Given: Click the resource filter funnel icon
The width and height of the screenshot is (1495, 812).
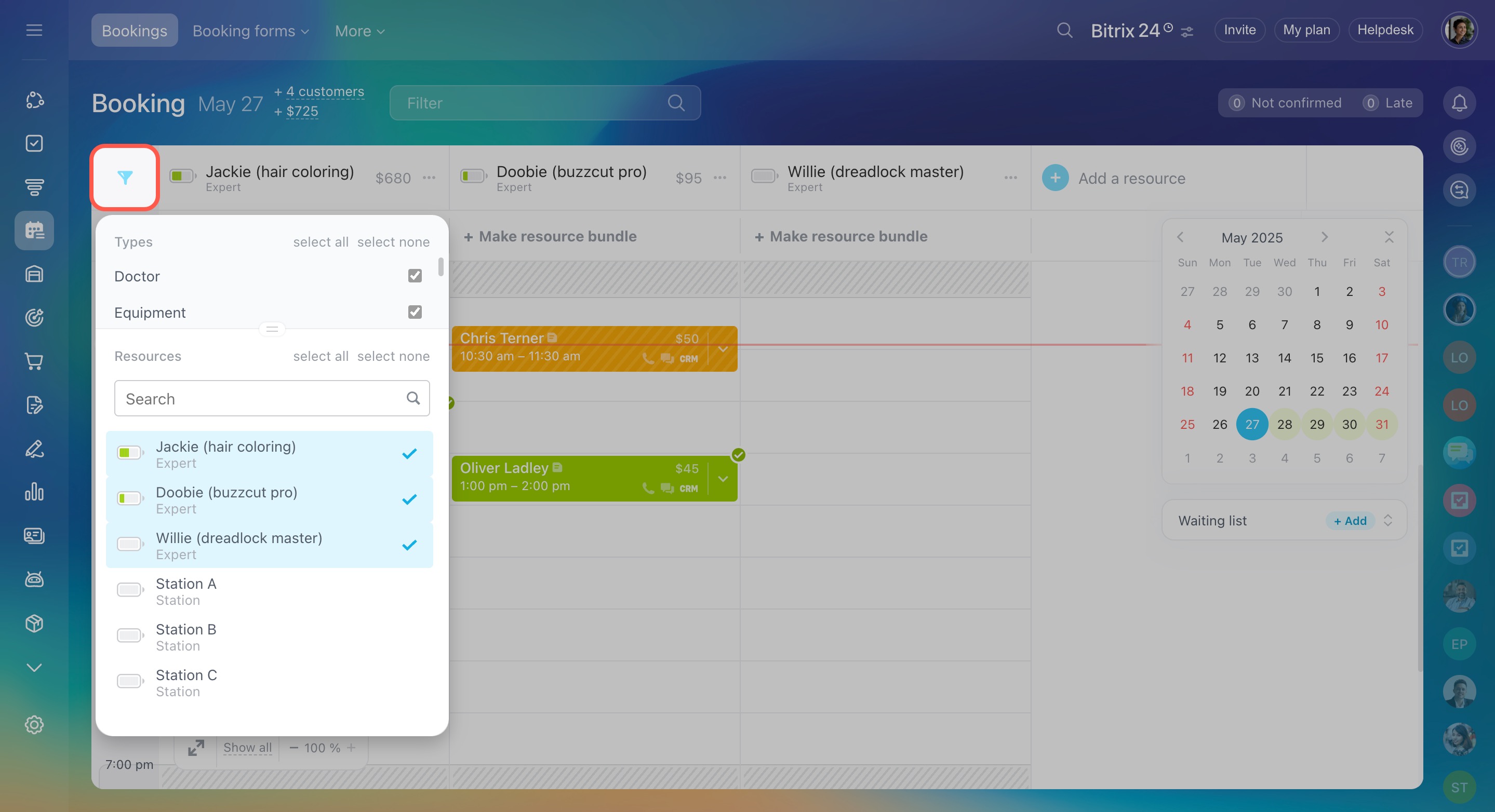Looking at the screenshot, I should 125,178.
